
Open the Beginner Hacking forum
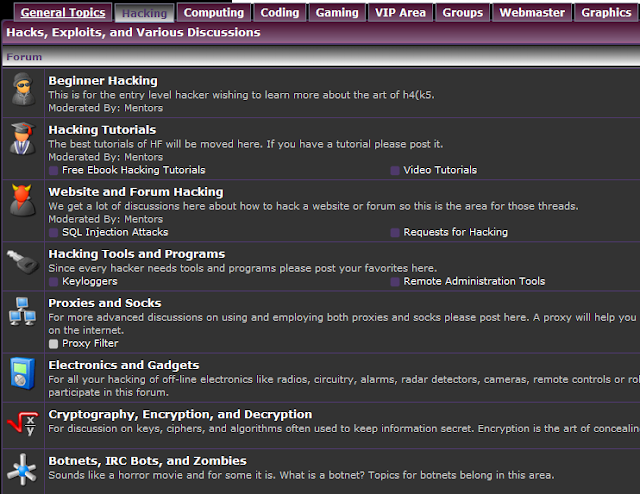(x=103, y=81)
